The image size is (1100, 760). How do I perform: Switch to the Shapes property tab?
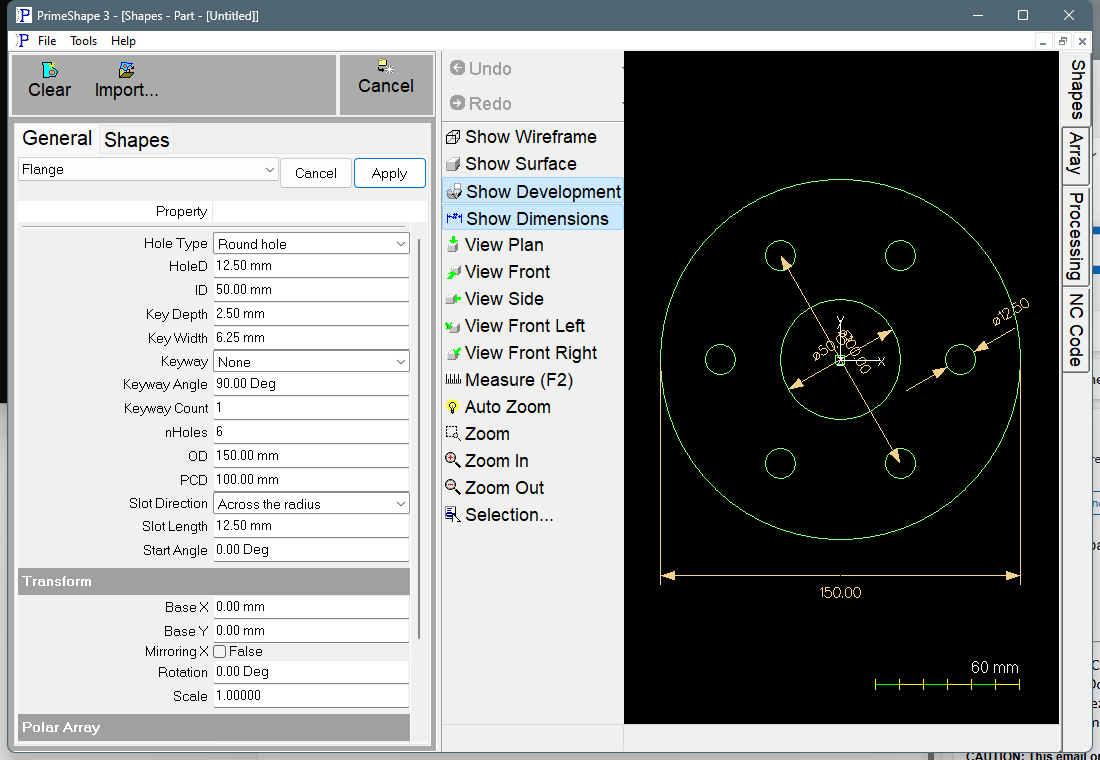tap(137, 140)
